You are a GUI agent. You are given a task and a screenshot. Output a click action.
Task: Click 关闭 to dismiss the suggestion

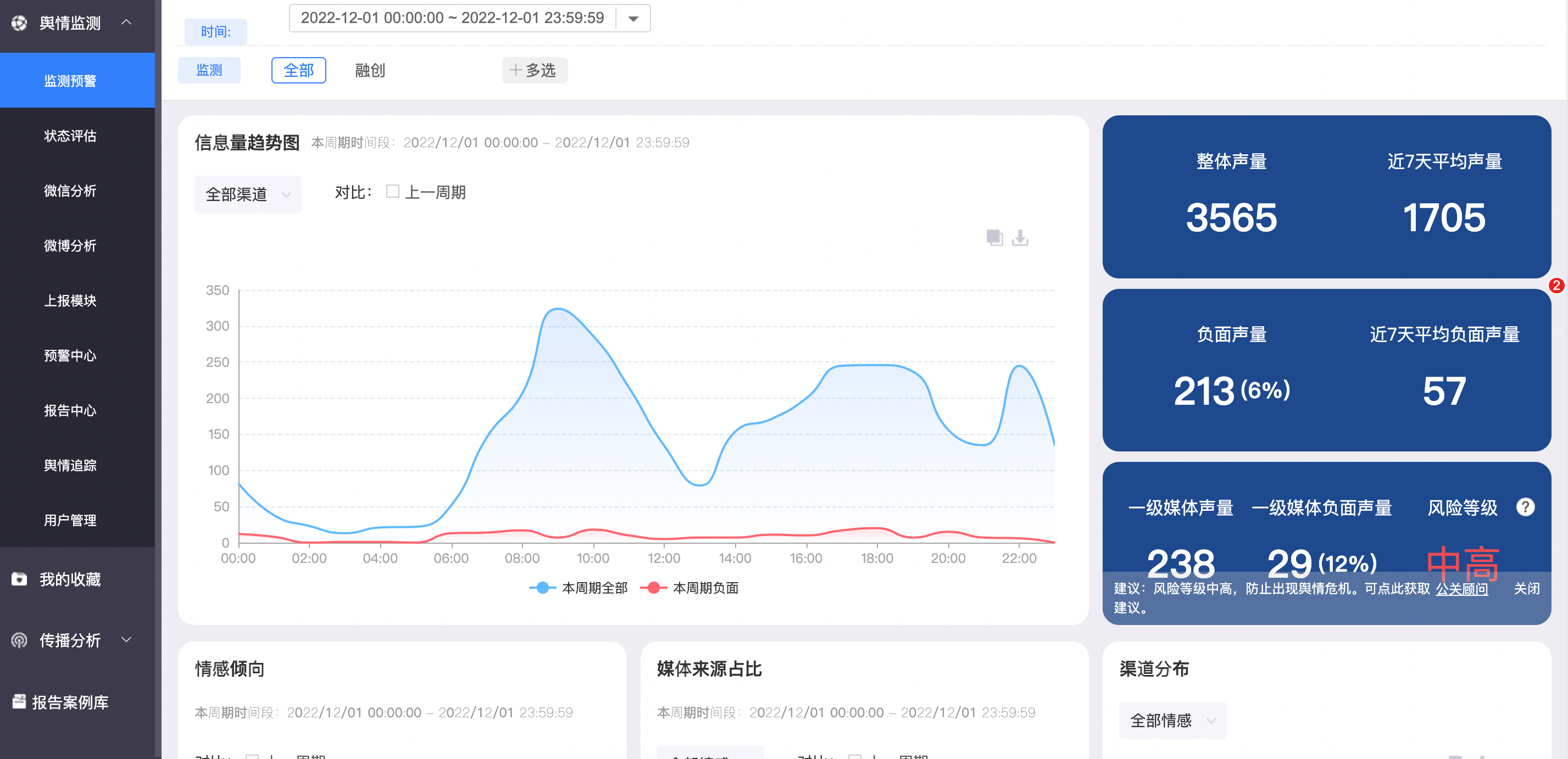pos(1527,589)
